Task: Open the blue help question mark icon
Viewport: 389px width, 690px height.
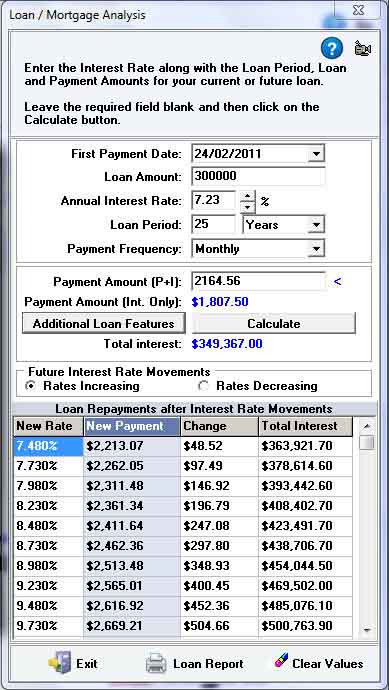Action: pyautogui.click(x=332, y=48)
